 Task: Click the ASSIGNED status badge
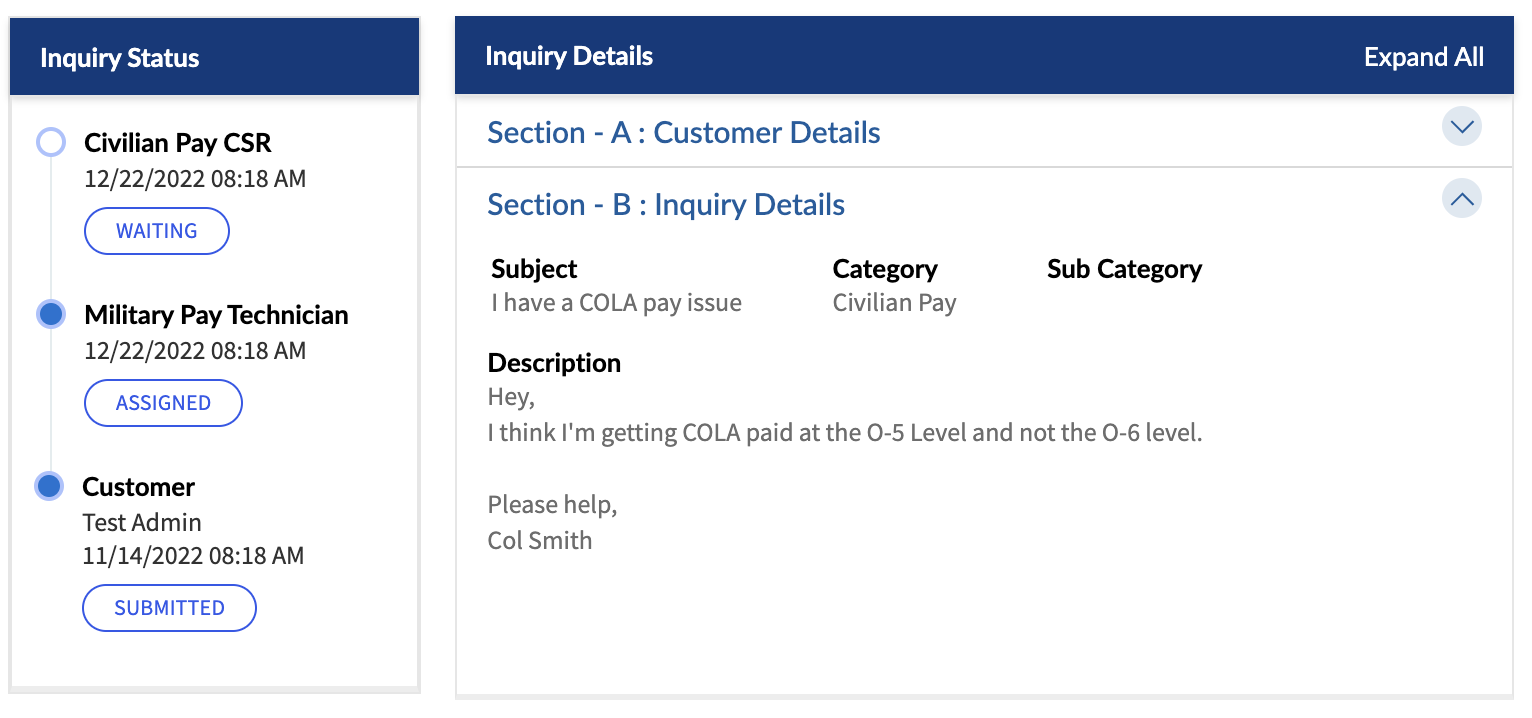[163, 403]
